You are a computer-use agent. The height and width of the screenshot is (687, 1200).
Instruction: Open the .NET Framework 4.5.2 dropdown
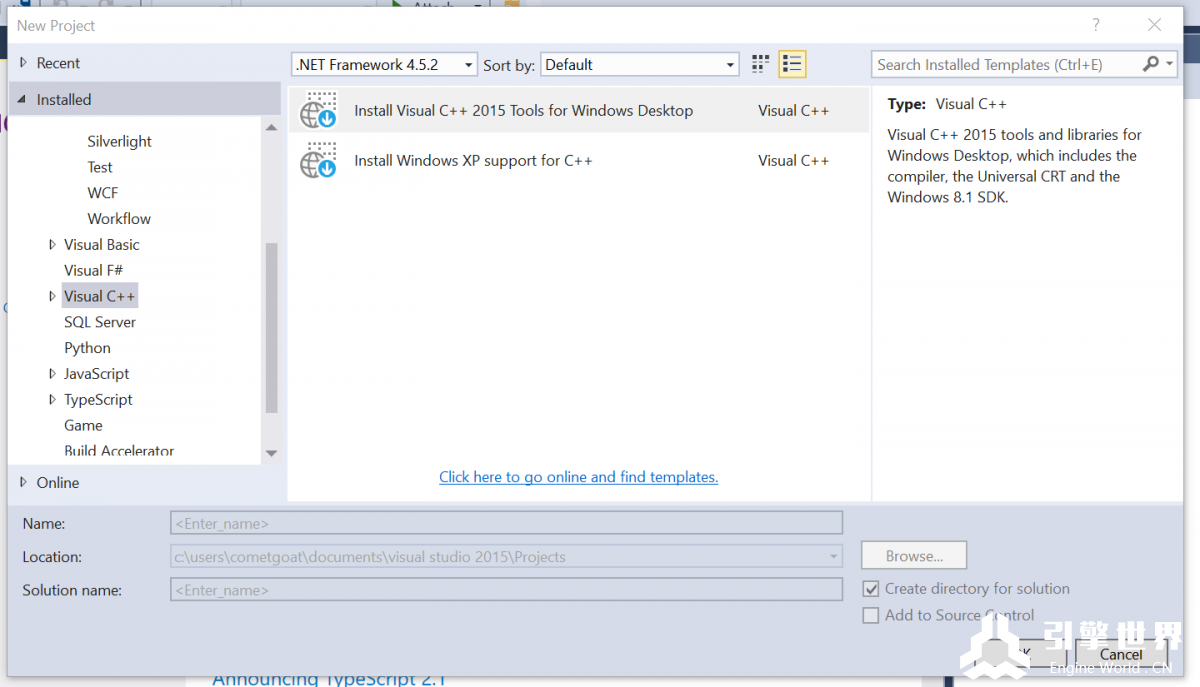click(384, 64)
